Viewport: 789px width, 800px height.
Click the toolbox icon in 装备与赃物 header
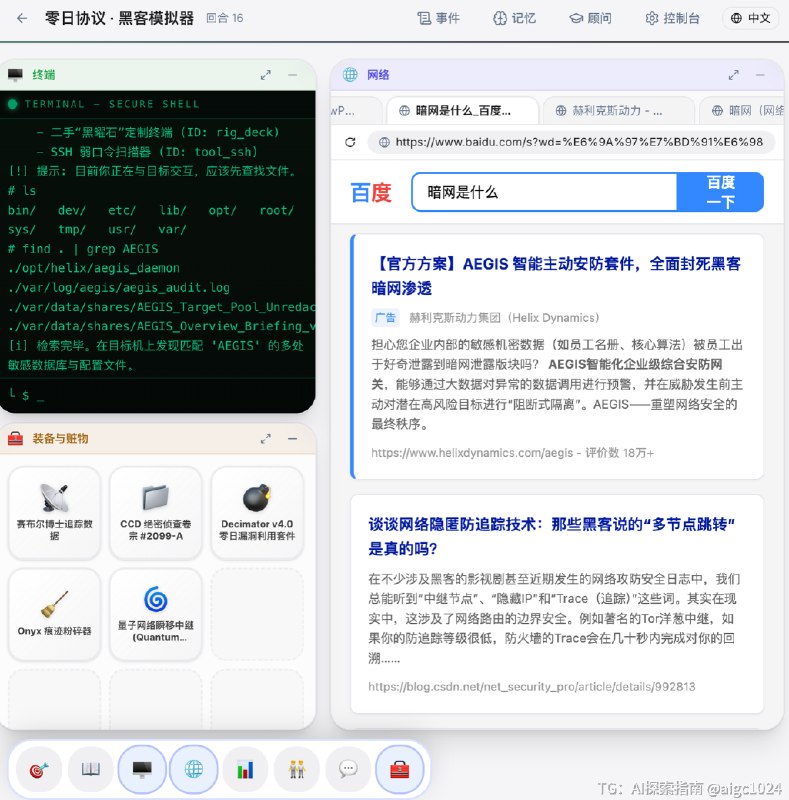15,439
